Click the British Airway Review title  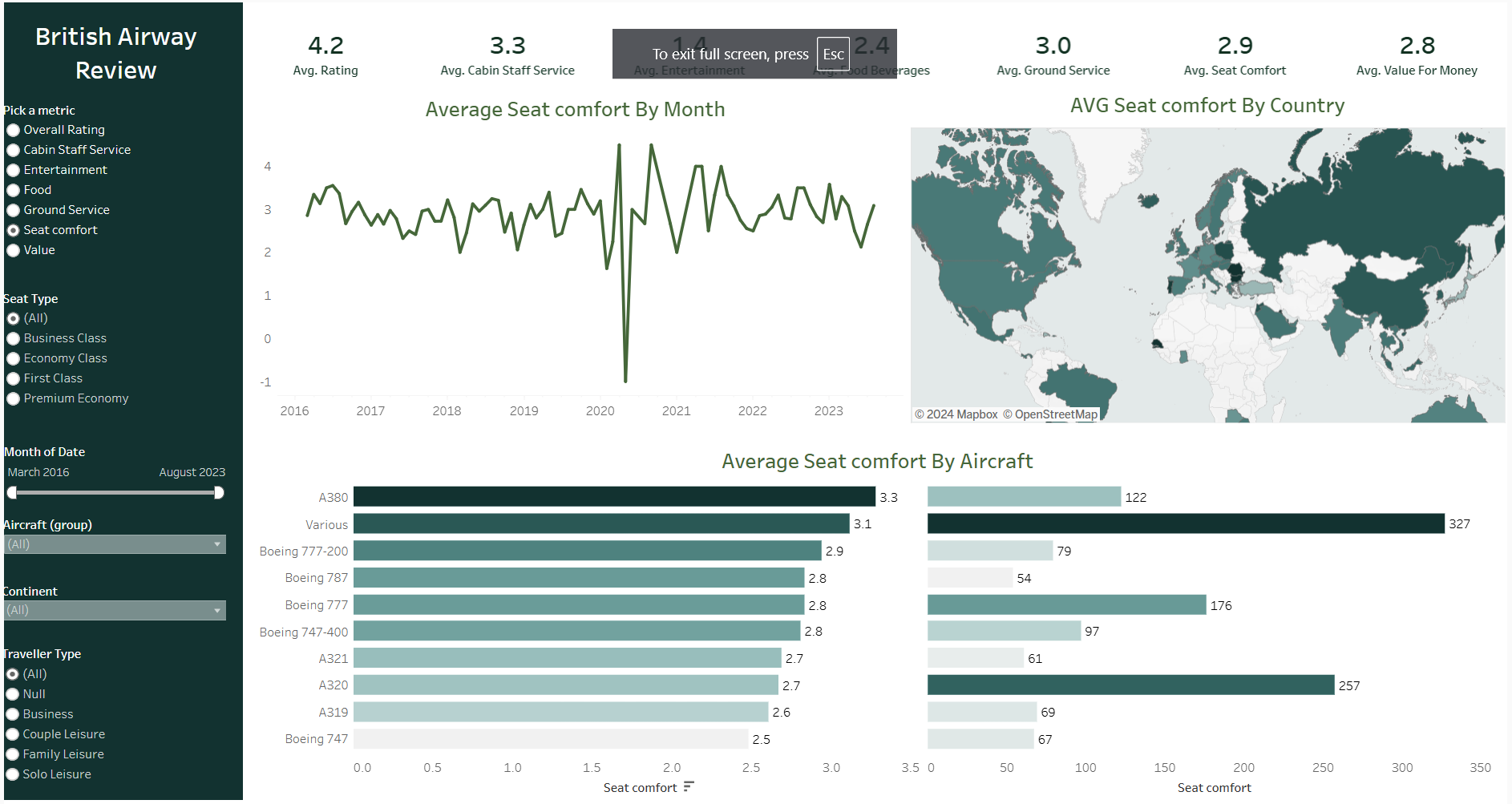tap(116, 53)
